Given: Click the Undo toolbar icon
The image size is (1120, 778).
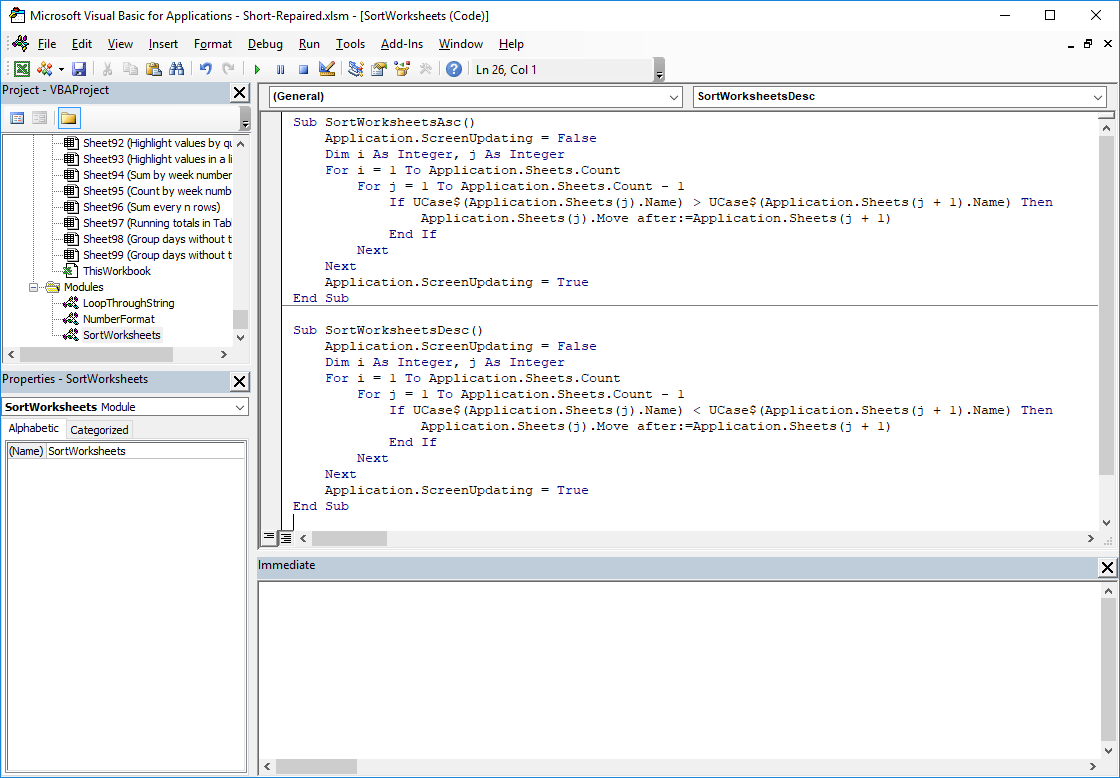Looking at the screenshot, I should [206, 69].
